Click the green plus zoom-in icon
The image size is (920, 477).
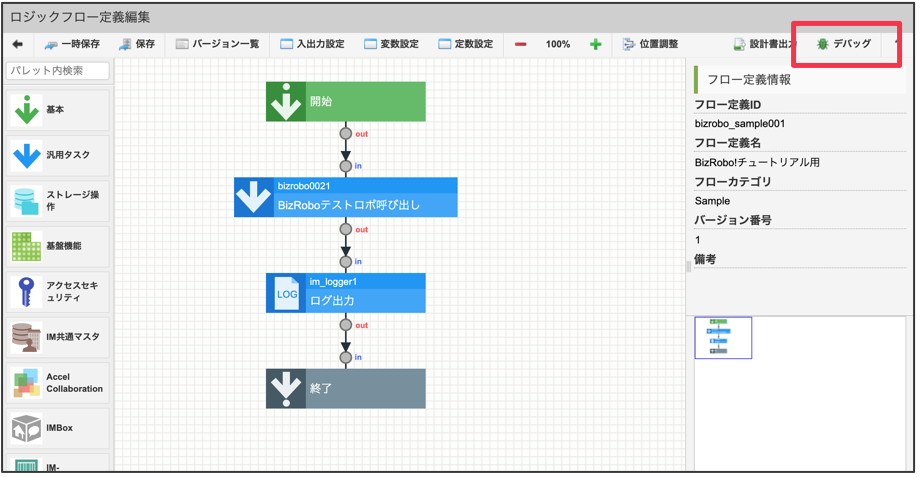click(x=596, y=44)
